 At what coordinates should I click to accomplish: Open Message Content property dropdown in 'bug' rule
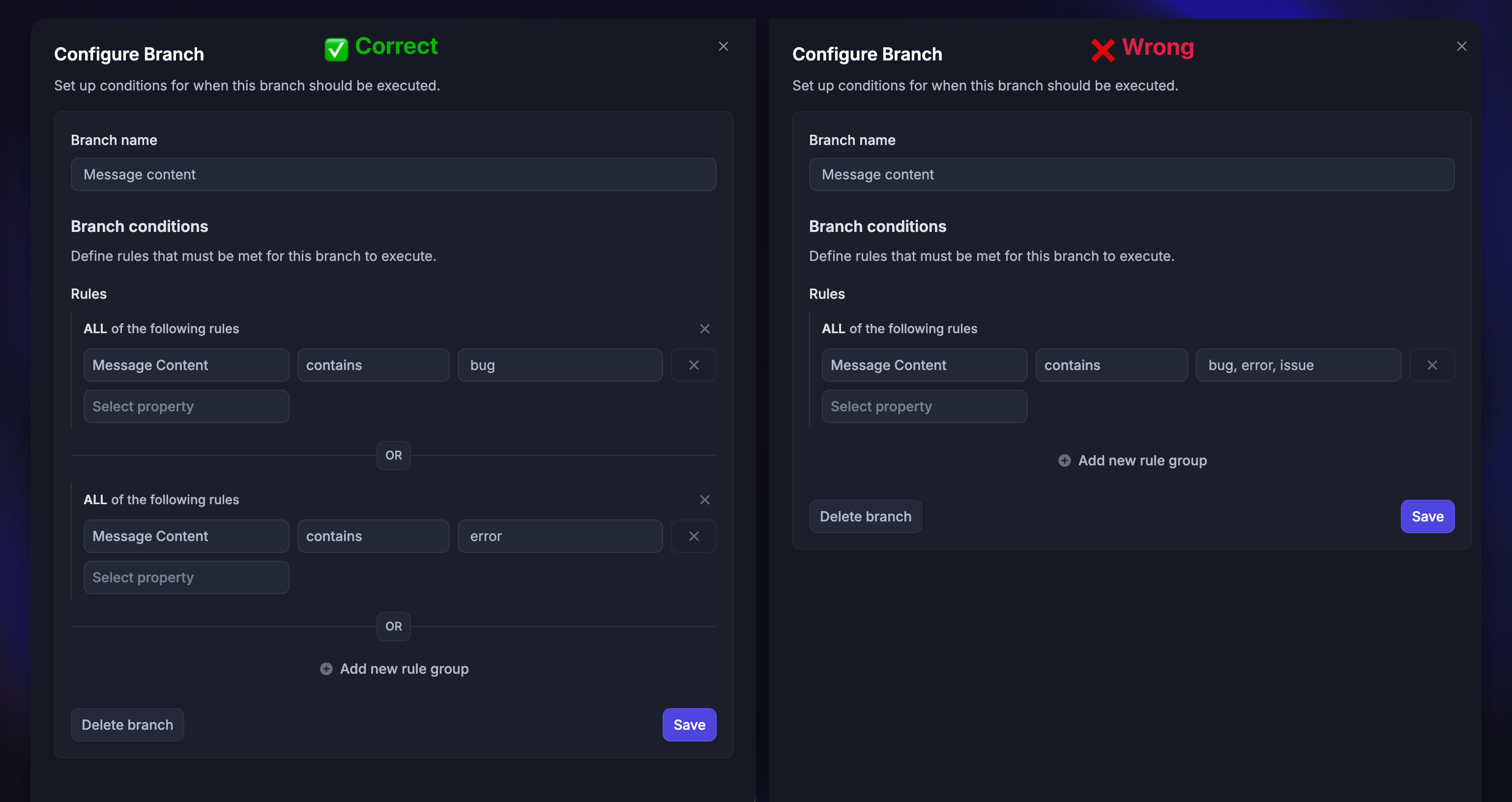(186, 366)
